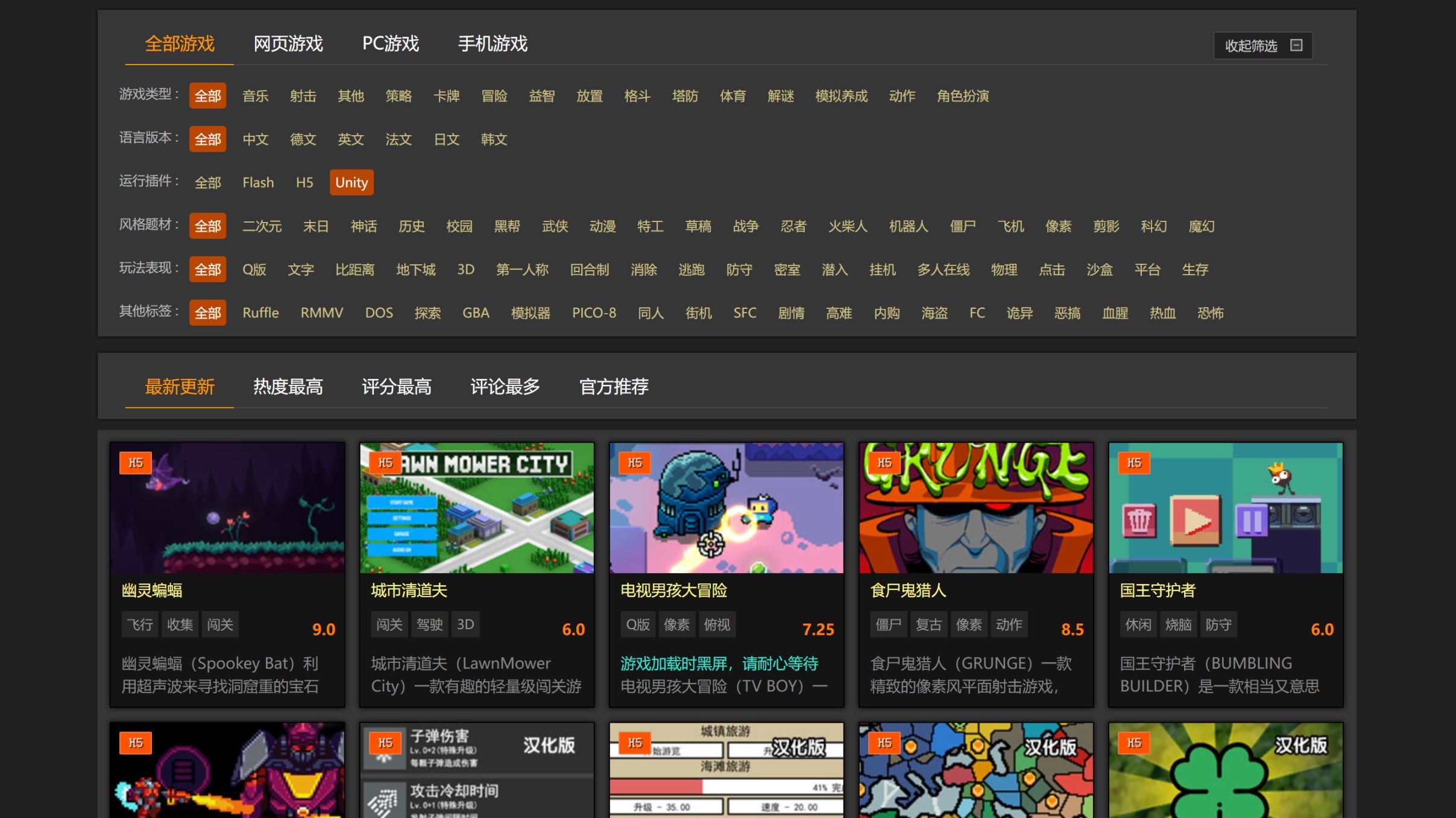Click 烧脑 tag on 国王守护者 card
This screenshot has width=1456, height=818.
point(1179,624)
